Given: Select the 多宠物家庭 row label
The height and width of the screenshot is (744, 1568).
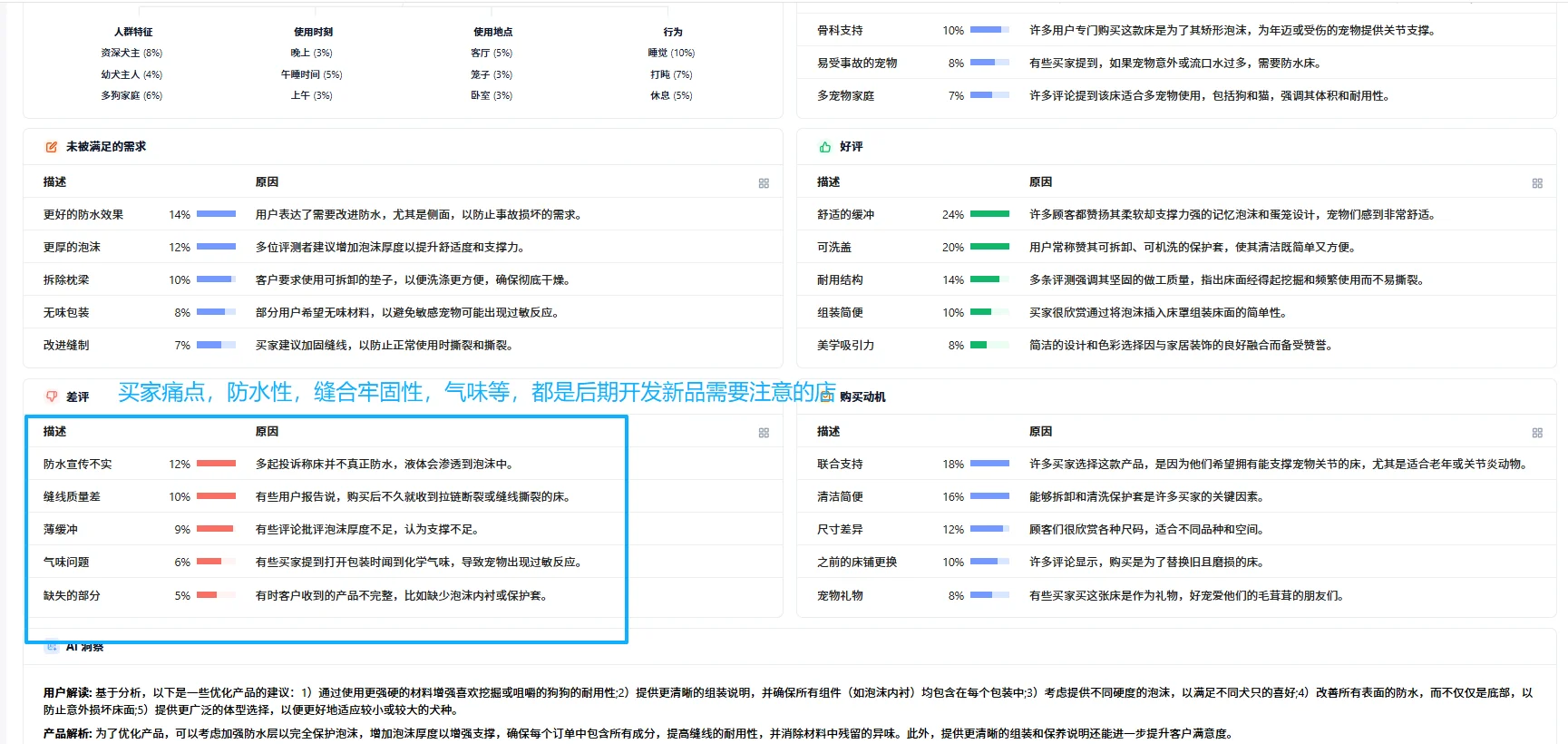Looking at the screenshot, I should click(845, 95).
